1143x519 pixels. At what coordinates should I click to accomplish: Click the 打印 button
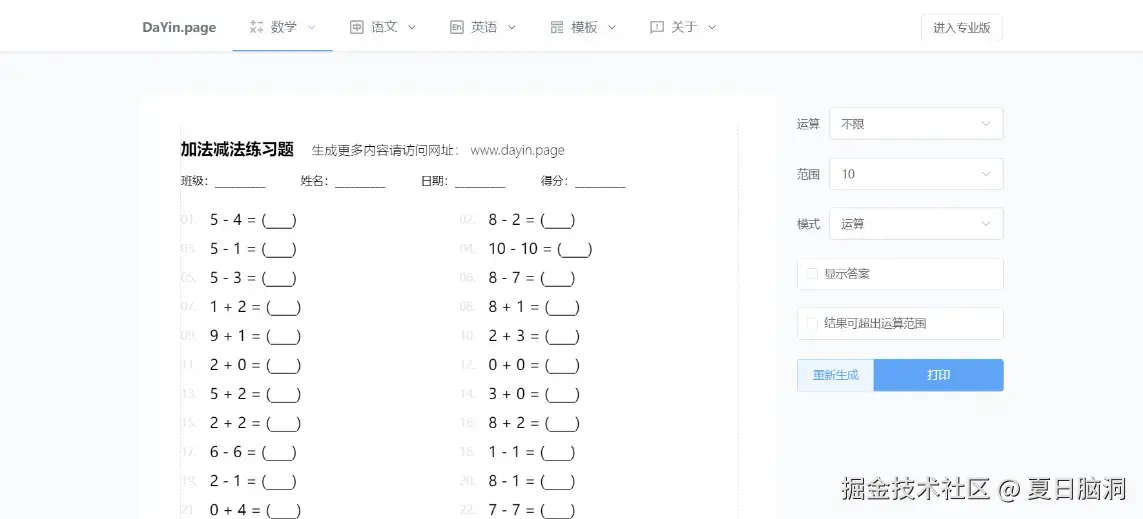[x=939, y=375]
